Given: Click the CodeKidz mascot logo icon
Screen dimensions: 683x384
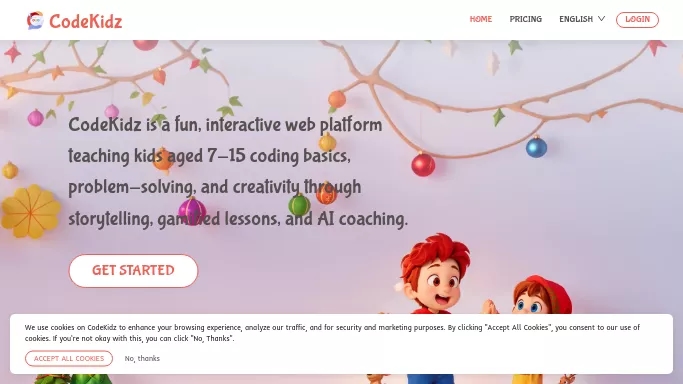Looking at the screenshot, I should (35, 20).
